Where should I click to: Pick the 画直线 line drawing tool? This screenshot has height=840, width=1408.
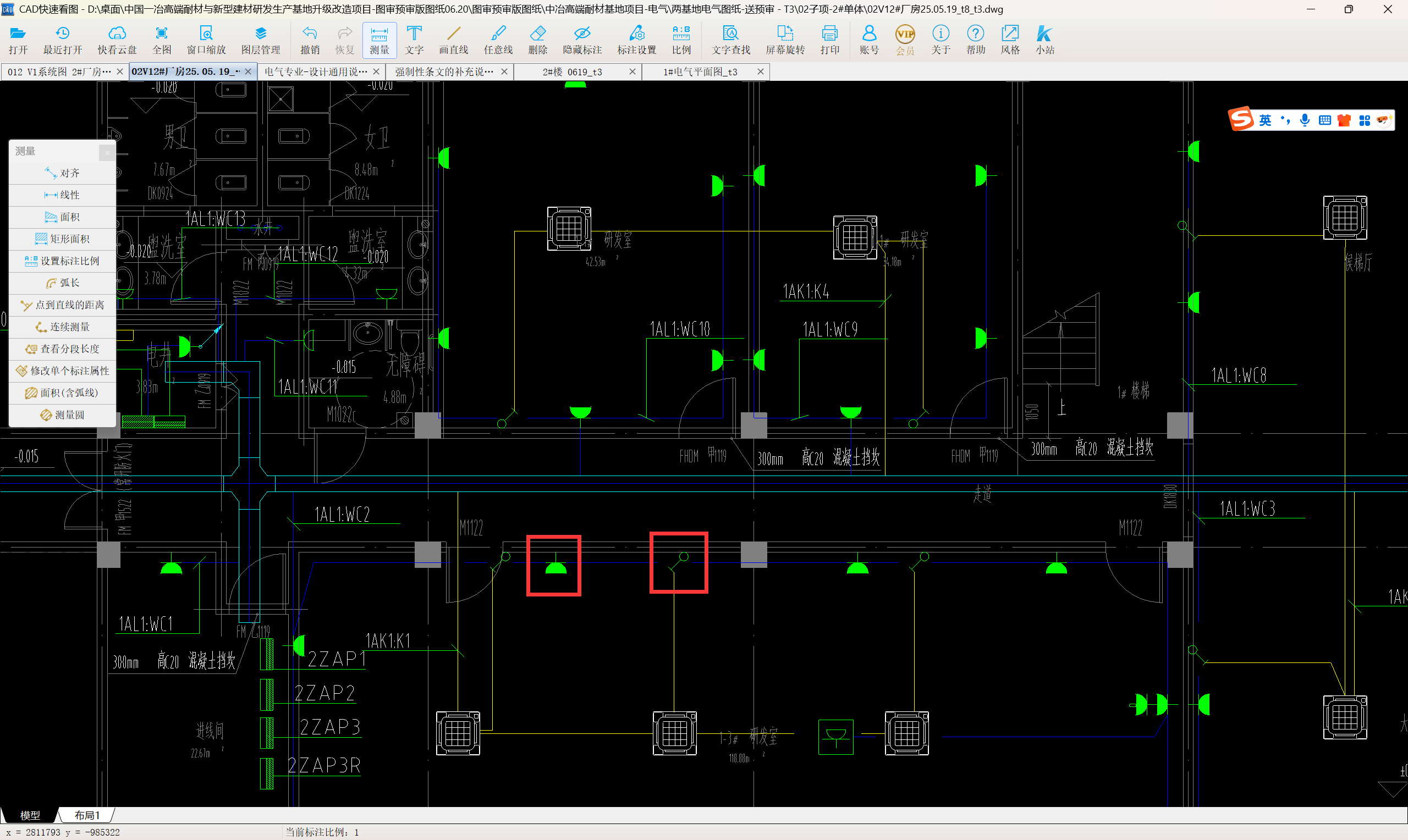pos(454,41)
